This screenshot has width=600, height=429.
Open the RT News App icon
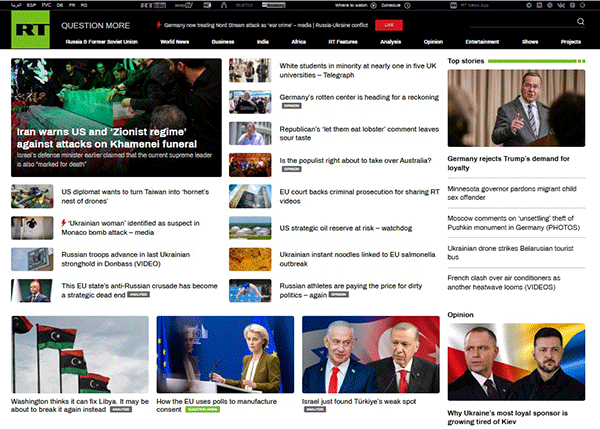tap(453, 5)
